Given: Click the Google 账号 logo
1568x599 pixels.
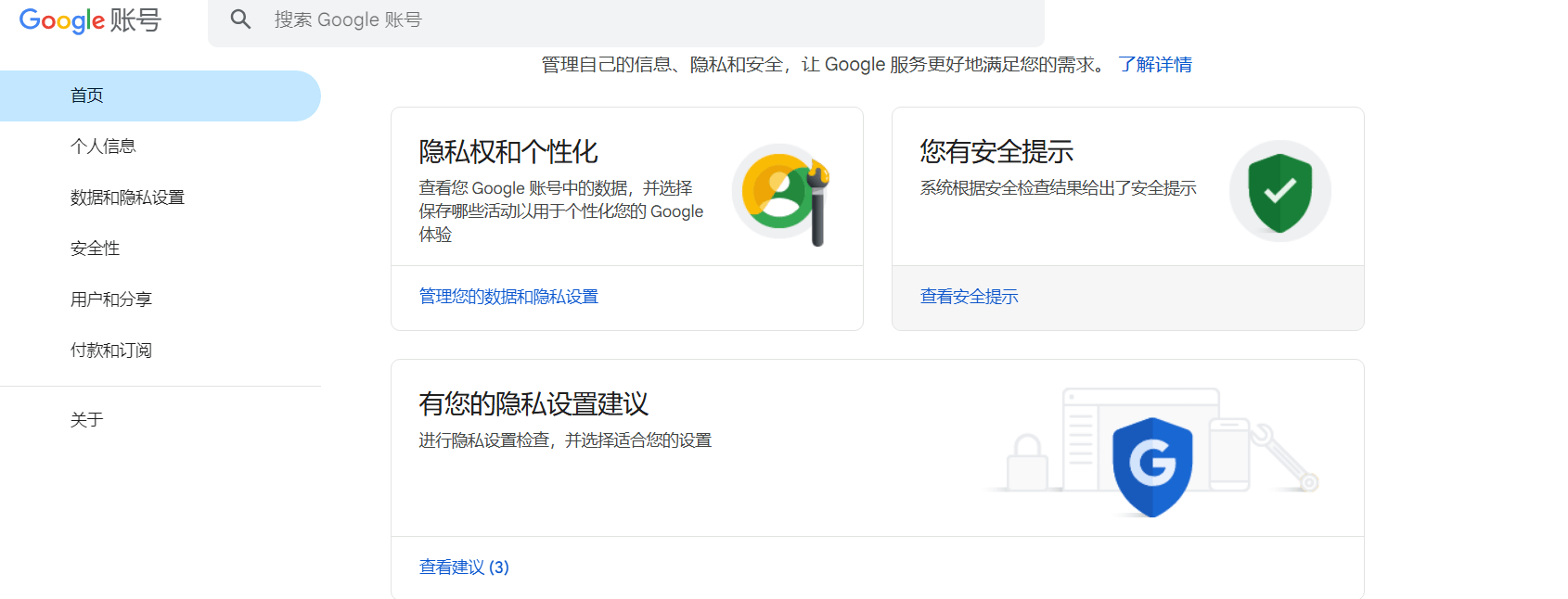Looking at the screenshot, I should (x=90, y=20).
